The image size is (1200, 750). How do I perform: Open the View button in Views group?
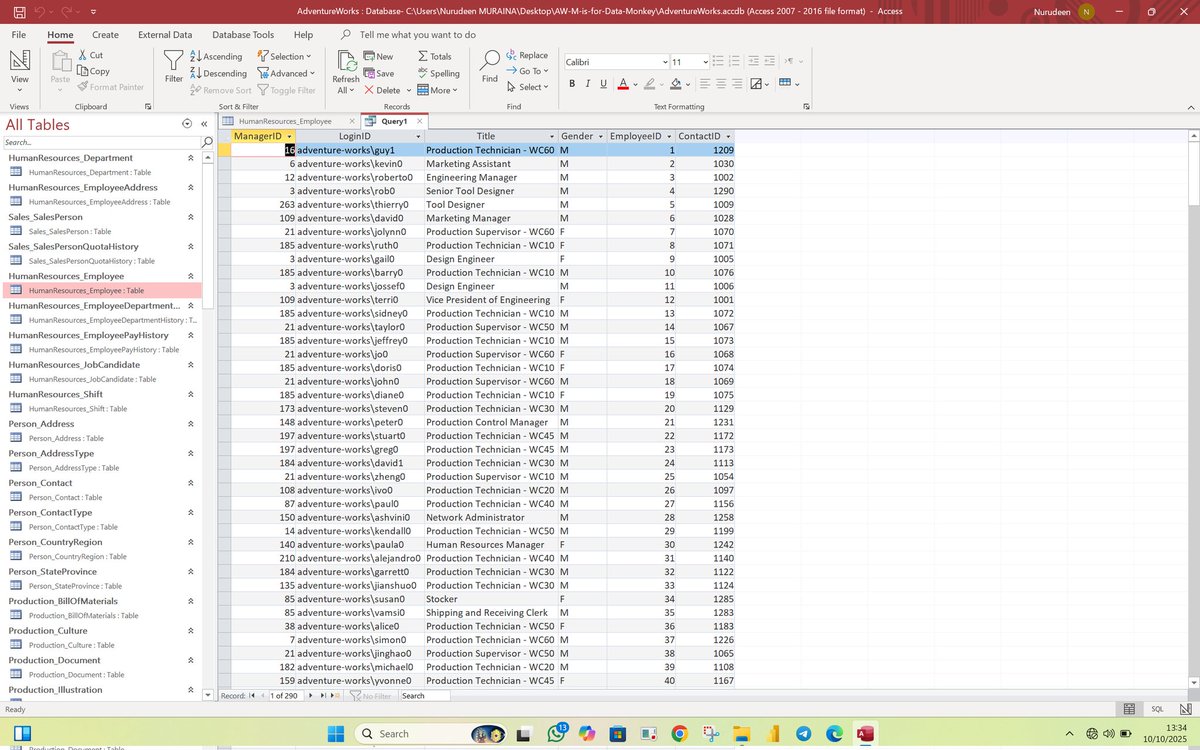(19, 69)
